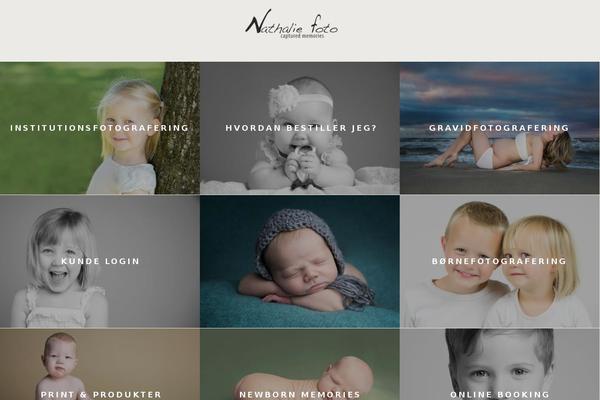Select the Gravidfotografering tile
The height and width of the screenshot is (400, 600).
click(499, 128)
